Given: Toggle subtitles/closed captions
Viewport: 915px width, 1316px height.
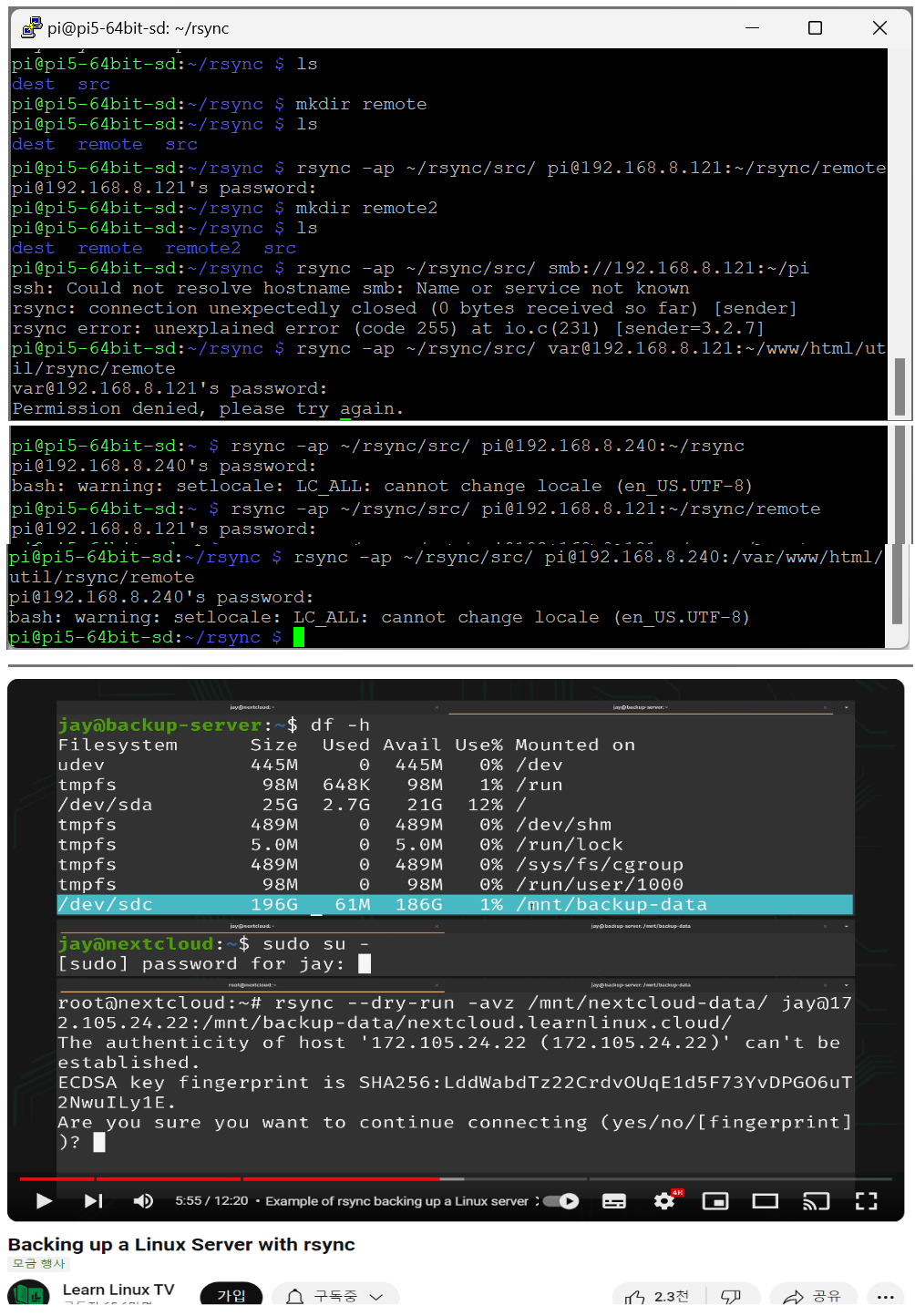Looking at the screenshot, I should coord(614,1201).
